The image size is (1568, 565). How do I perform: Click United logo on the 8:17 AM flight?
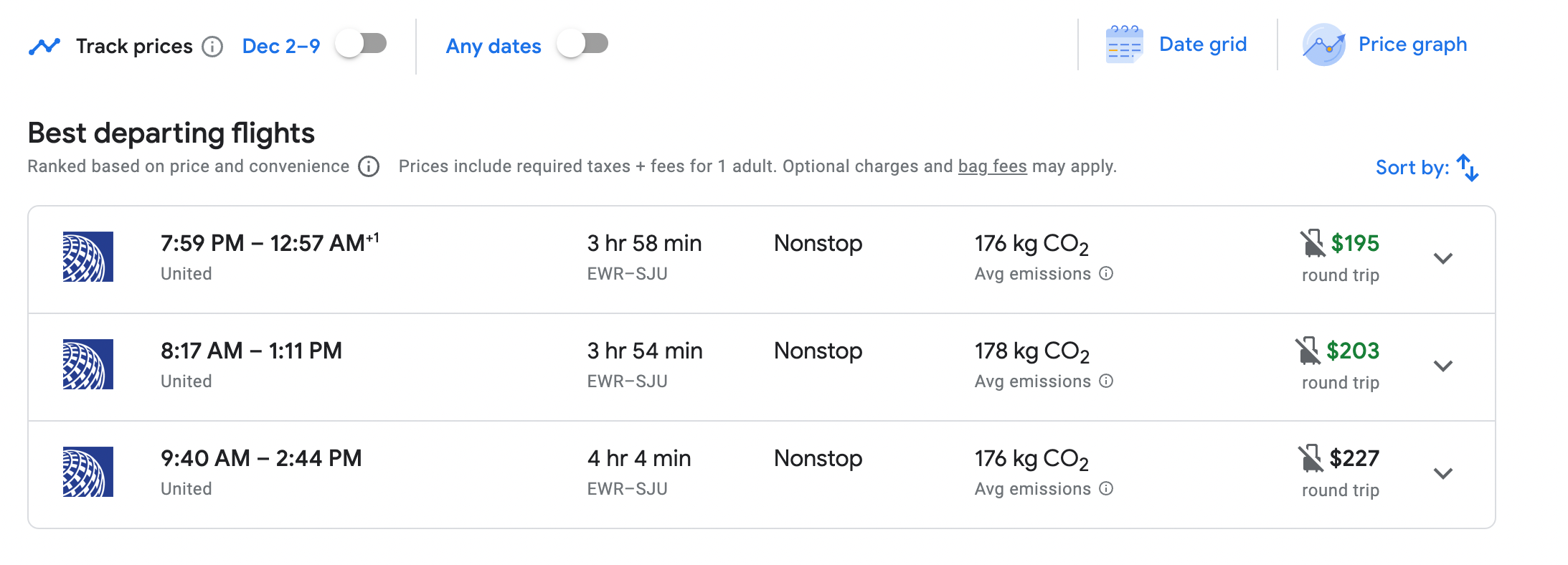pyautogui.click(x=88, y=364)
